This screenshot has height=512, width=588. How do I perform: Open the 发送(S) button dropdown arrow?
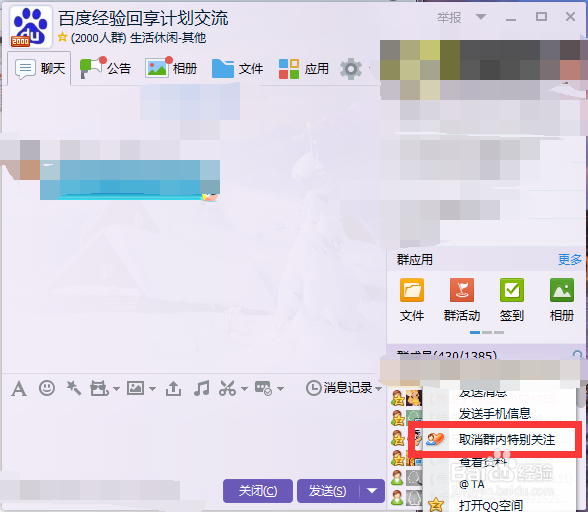point(372,491)
